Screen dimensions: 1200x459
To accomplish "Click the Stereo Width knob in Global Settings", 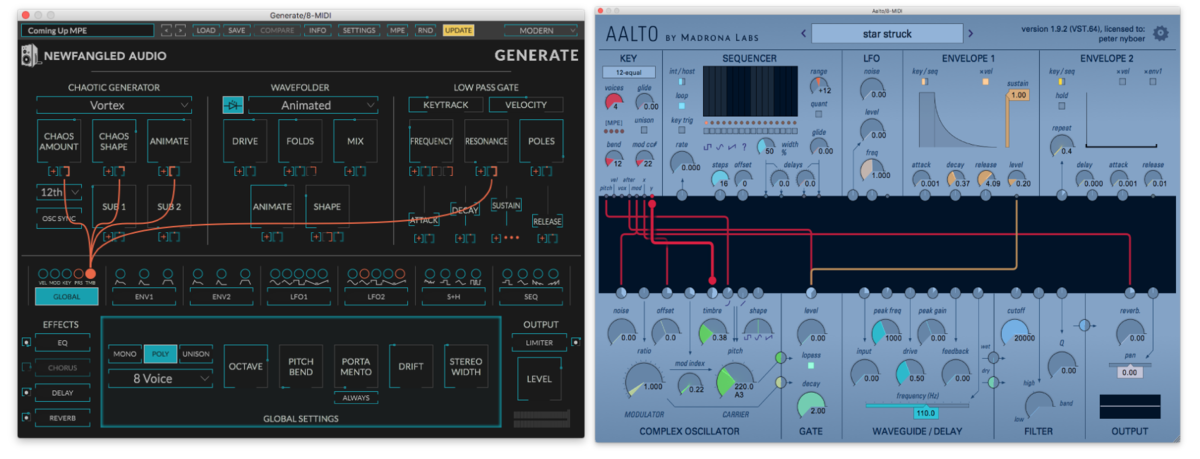I will point(465,367).
